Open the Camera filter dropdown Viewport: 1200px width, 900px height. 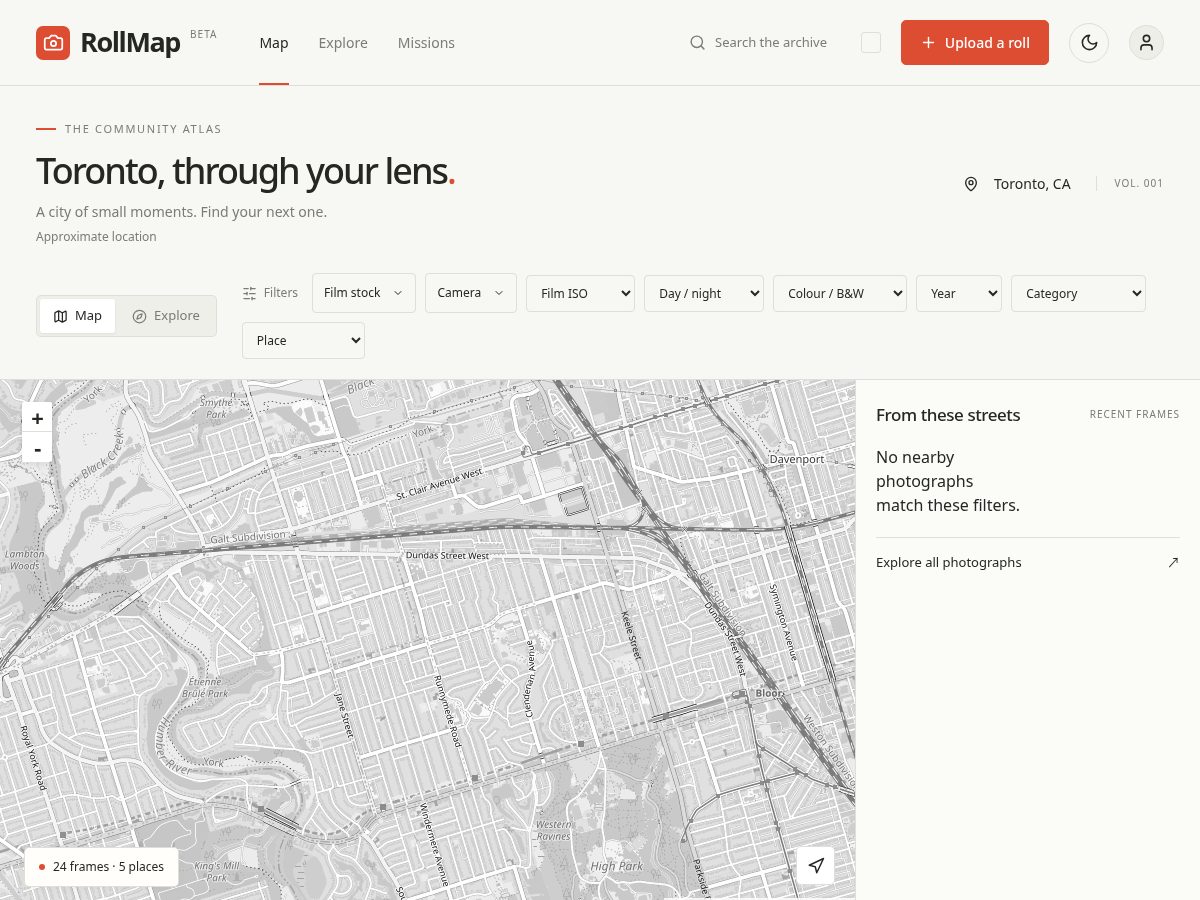coord(471,293)
